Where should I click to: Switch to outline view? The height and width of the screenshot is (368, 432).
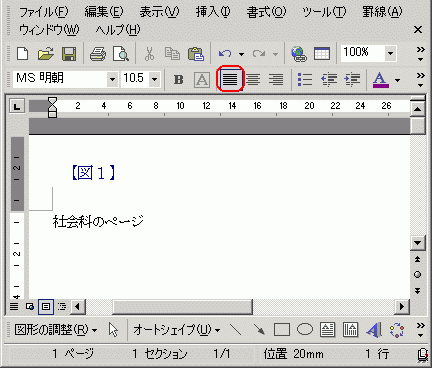pyautogui.click(x=62, y=306)
